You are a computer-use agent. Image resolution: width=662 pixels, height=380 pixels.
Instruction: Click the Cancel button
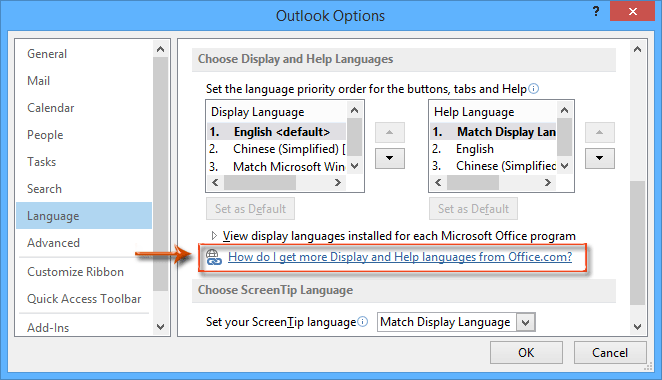[610, 353]
